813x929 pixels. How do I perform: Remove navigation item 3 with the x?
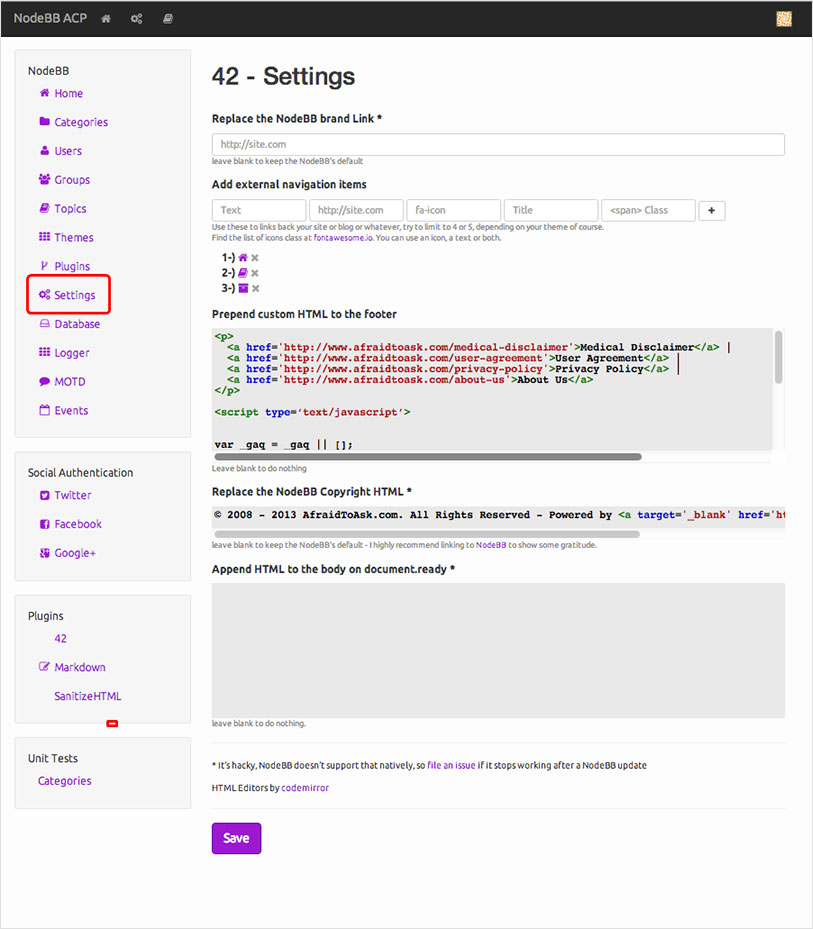pos(256,288)
